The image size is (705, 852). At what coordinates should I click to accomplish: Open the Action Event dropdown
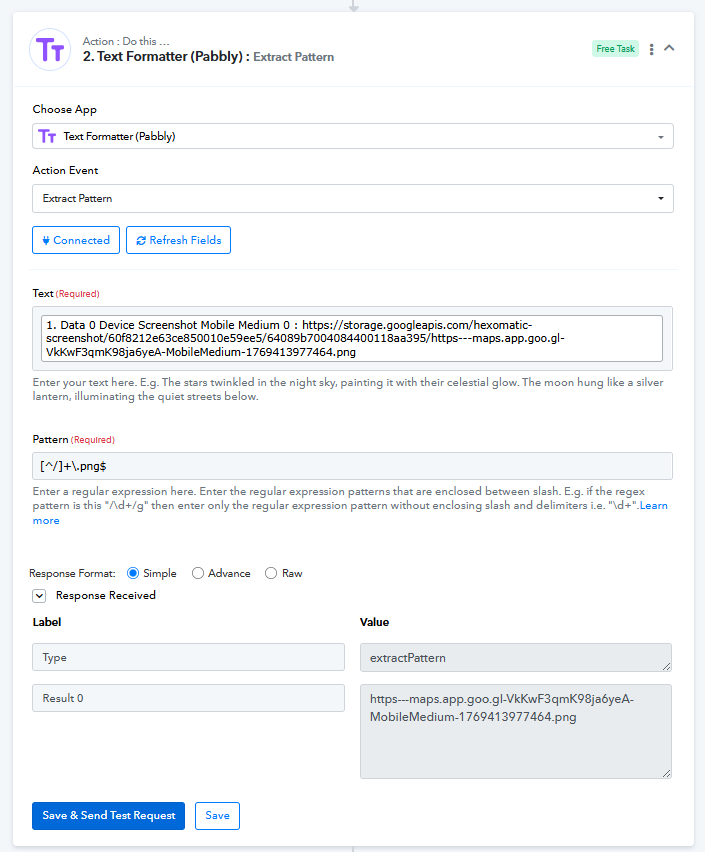point(352,198)
